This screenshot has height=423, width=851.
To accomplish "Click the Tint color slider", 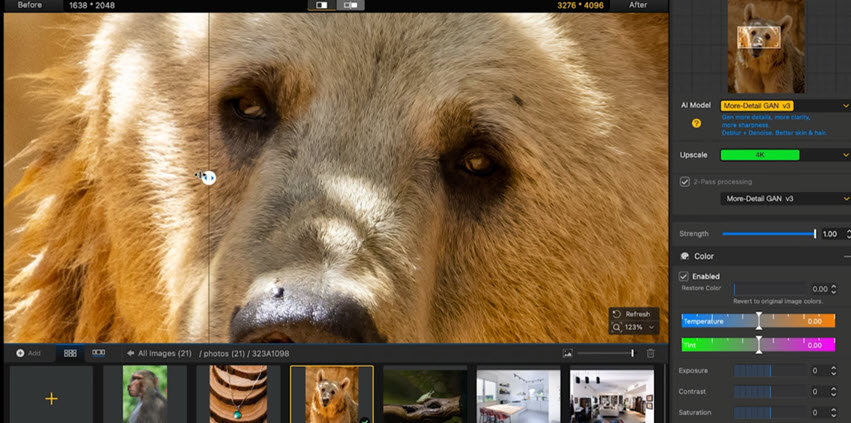I will pos(758,345).
